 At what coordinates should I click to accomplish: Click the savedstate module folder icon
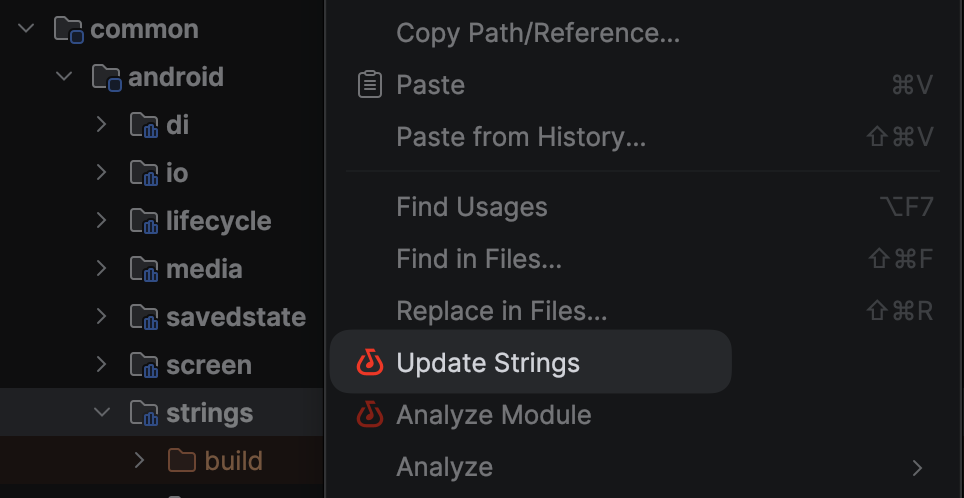point(145,317)
